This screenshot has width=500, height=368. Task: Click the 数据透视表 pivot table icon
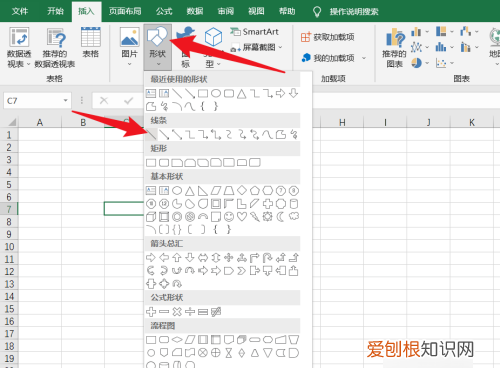19,37
